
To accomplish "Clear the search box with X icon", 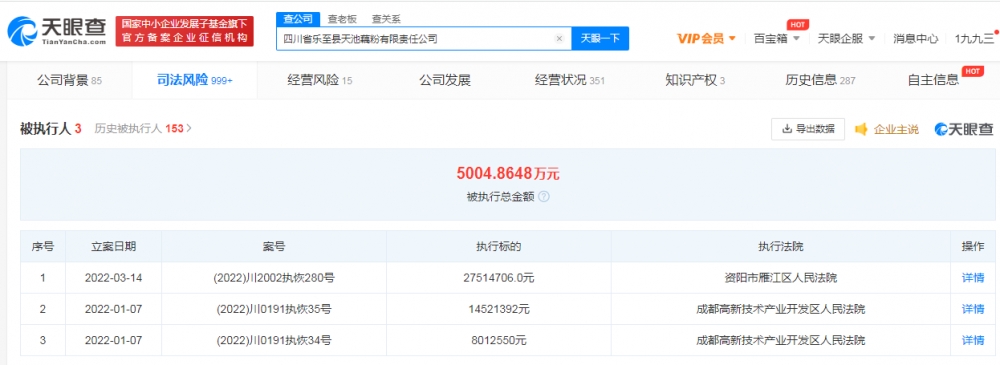I will (x=559, y=39).
